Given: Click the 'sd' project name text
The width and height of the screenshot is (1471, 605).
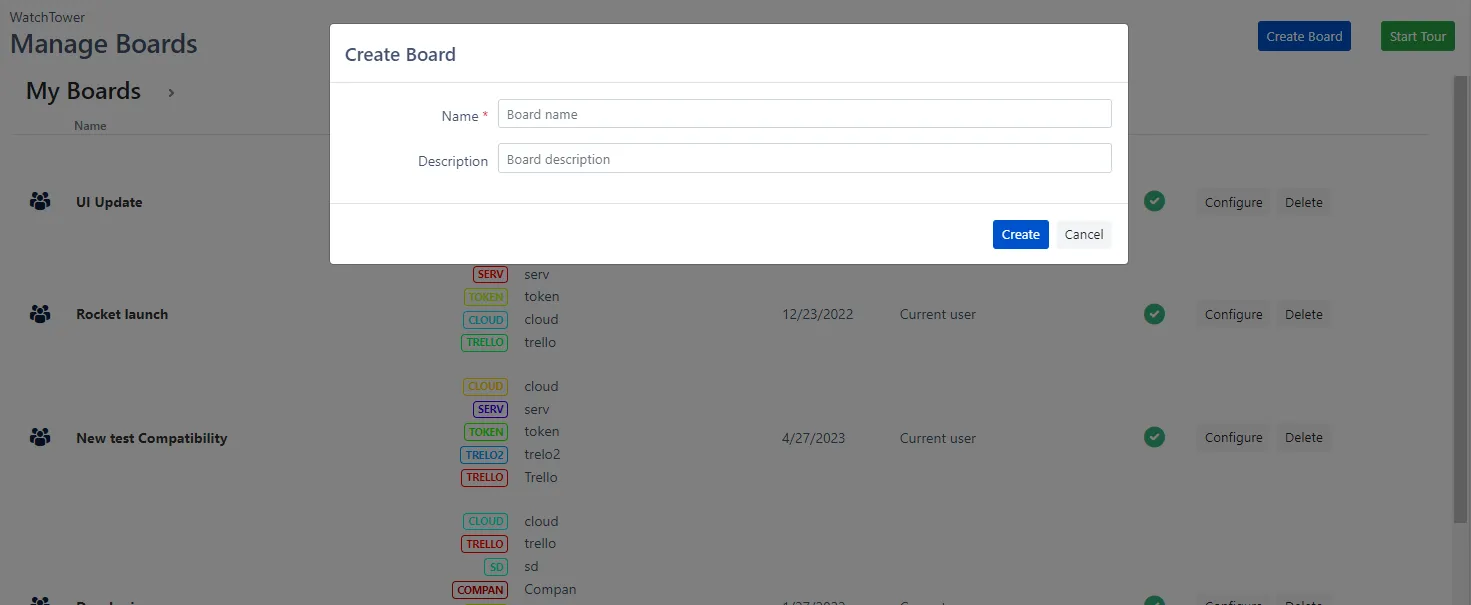Looking at the screenshot, I should pyautogui.click(x=531, y=566).
